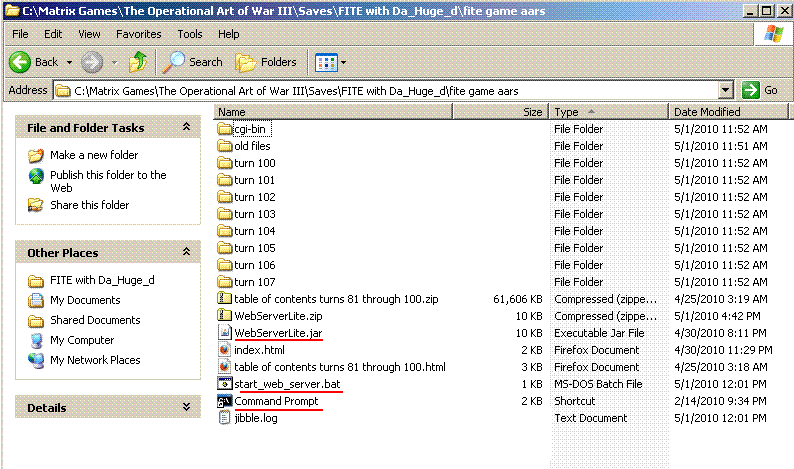Click the green Back arrow button
The image size is (794, 469).
20,62
